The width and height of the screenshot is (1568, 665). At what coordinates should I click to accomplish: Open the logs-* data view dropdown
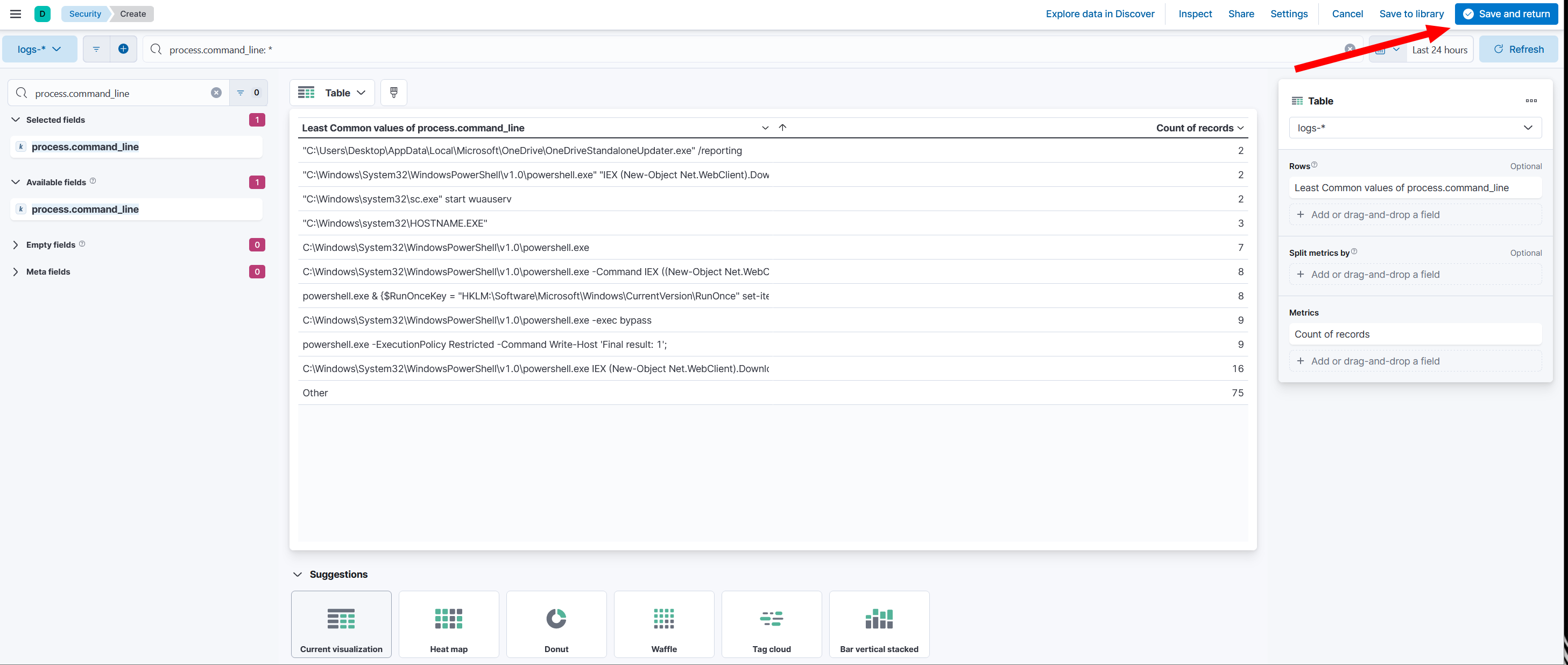pos(40,48)
